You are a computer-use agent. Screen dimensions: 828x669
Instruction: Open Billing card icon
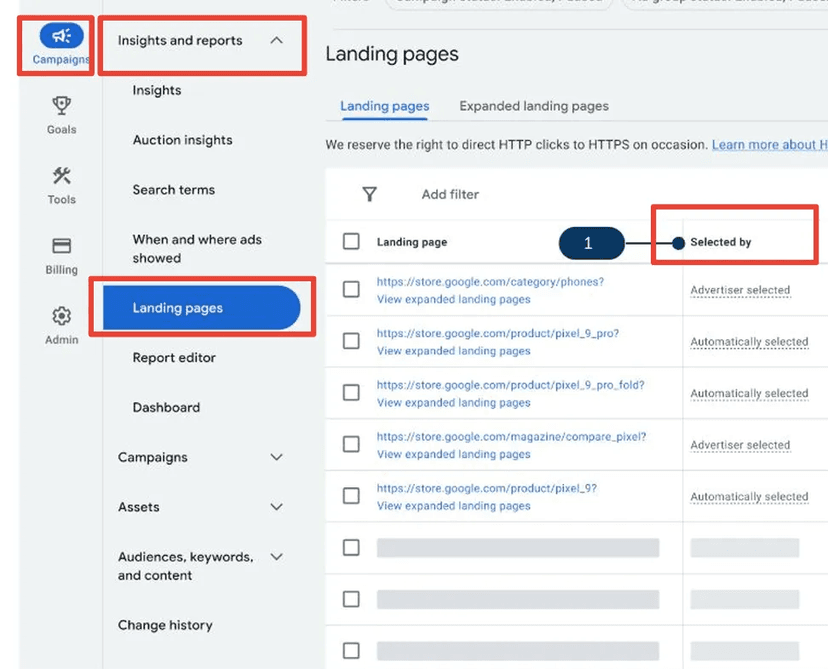tap(61, 246)
